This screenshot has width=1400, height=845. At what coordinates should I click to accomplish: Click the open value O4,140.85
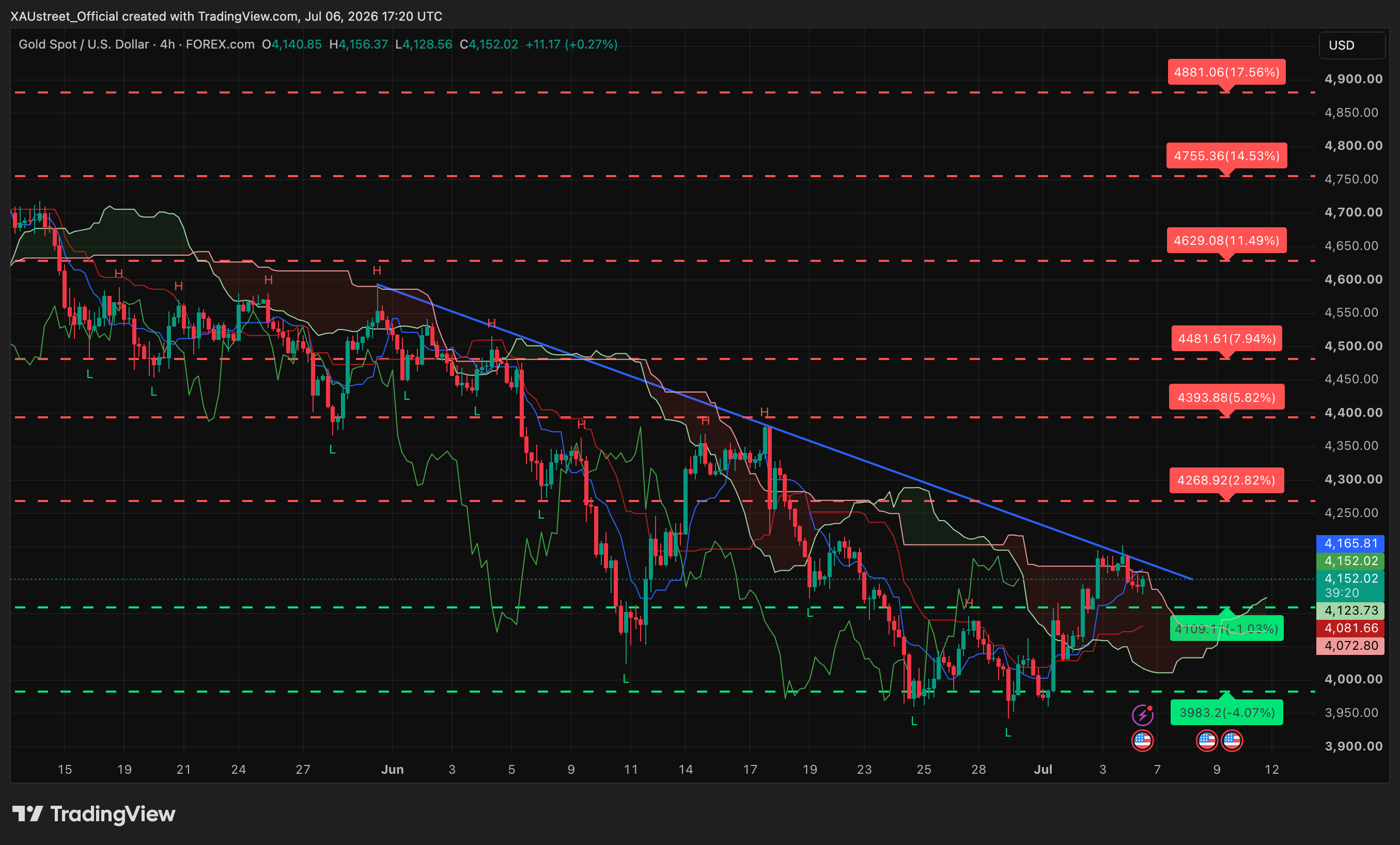[x=292, y=44]
